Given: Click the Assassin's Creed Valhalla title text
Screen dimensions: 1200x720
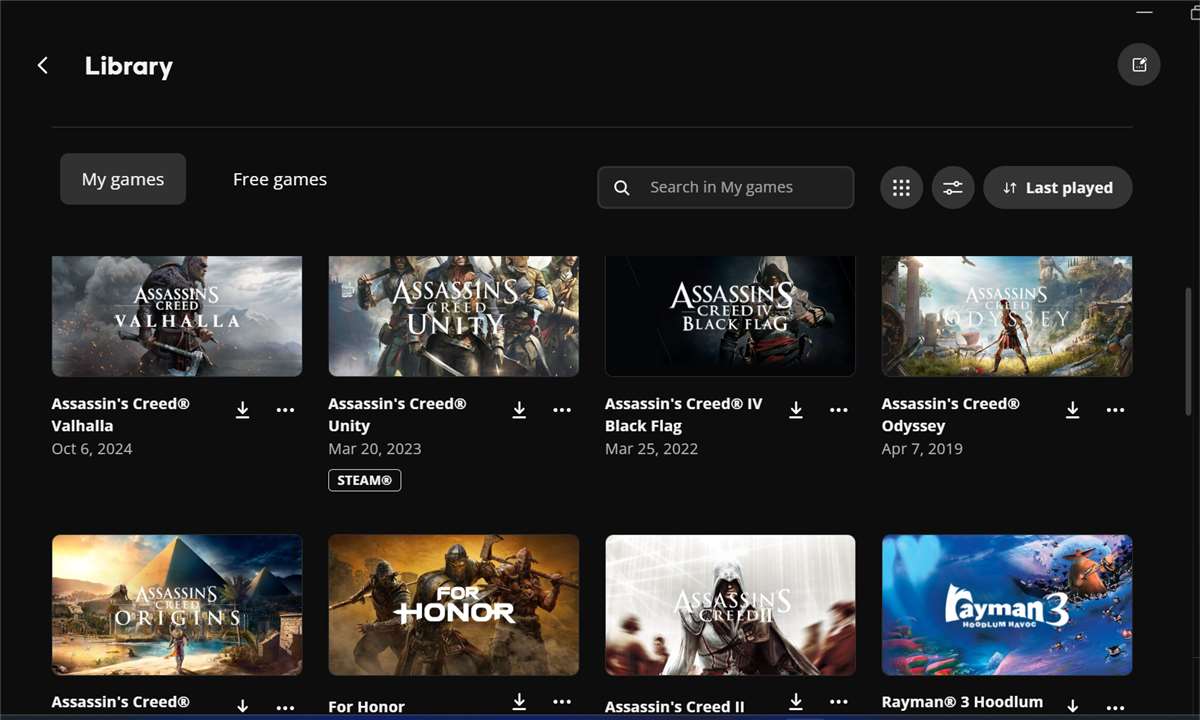Looking at the screenshot, I should pyautogui.click(x=121, y=415).
